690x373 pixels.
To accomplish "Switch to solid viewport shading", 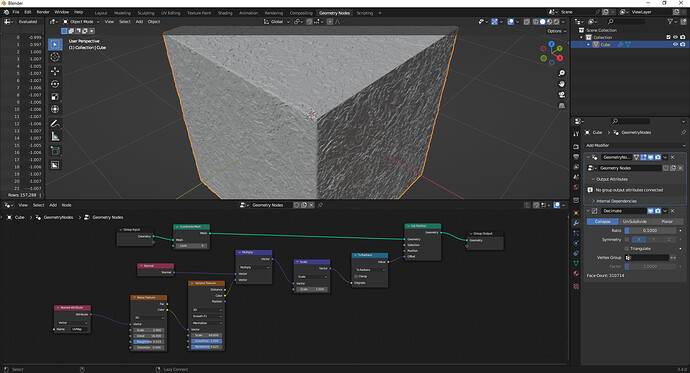I will pos(543,22).
